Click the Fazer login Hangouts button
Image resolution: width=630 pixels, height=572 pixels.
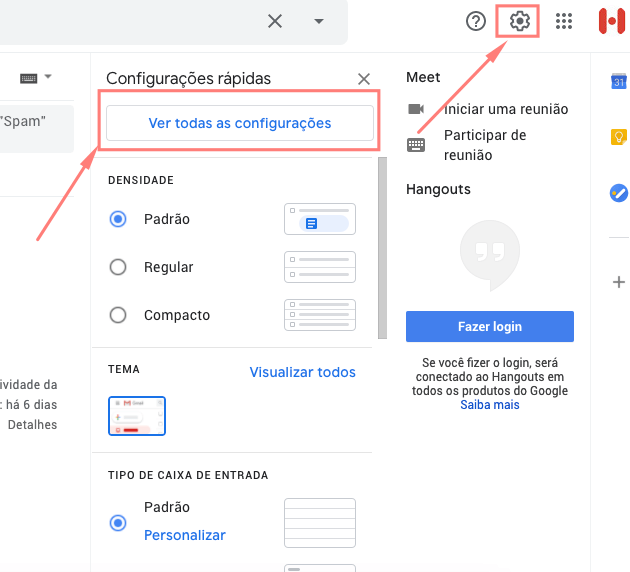490,326
